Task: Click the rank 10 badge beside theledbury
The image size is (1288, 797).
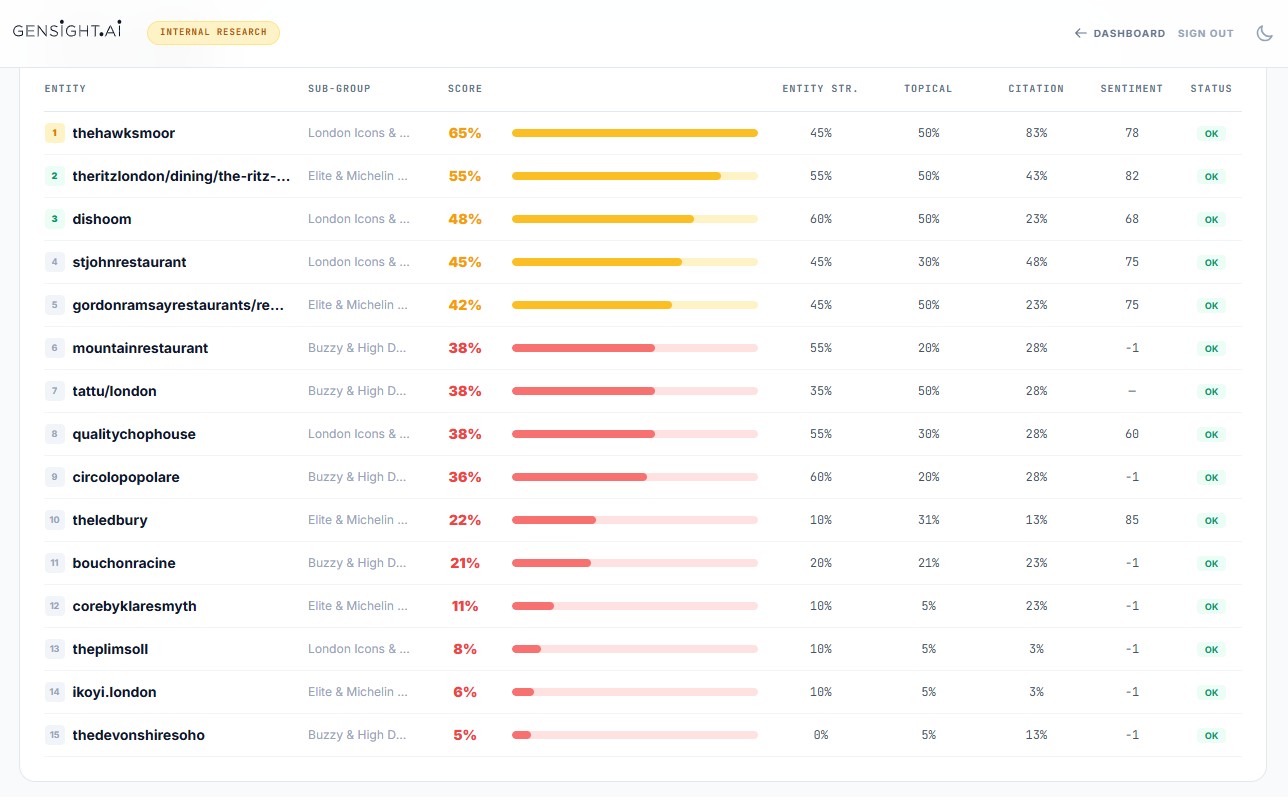Action: pyautogui.click(x=55, y=520)
